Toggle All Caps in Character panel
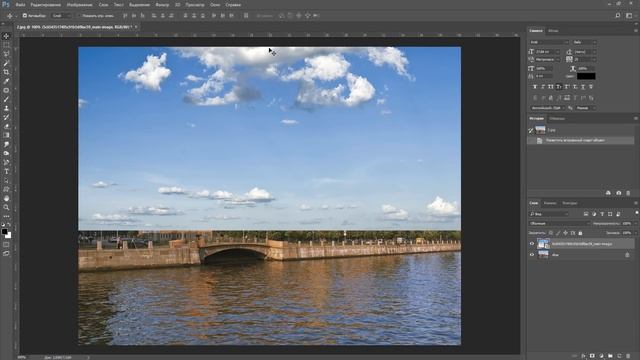This screenshot has height=360, width=640. tap(551, 87)
